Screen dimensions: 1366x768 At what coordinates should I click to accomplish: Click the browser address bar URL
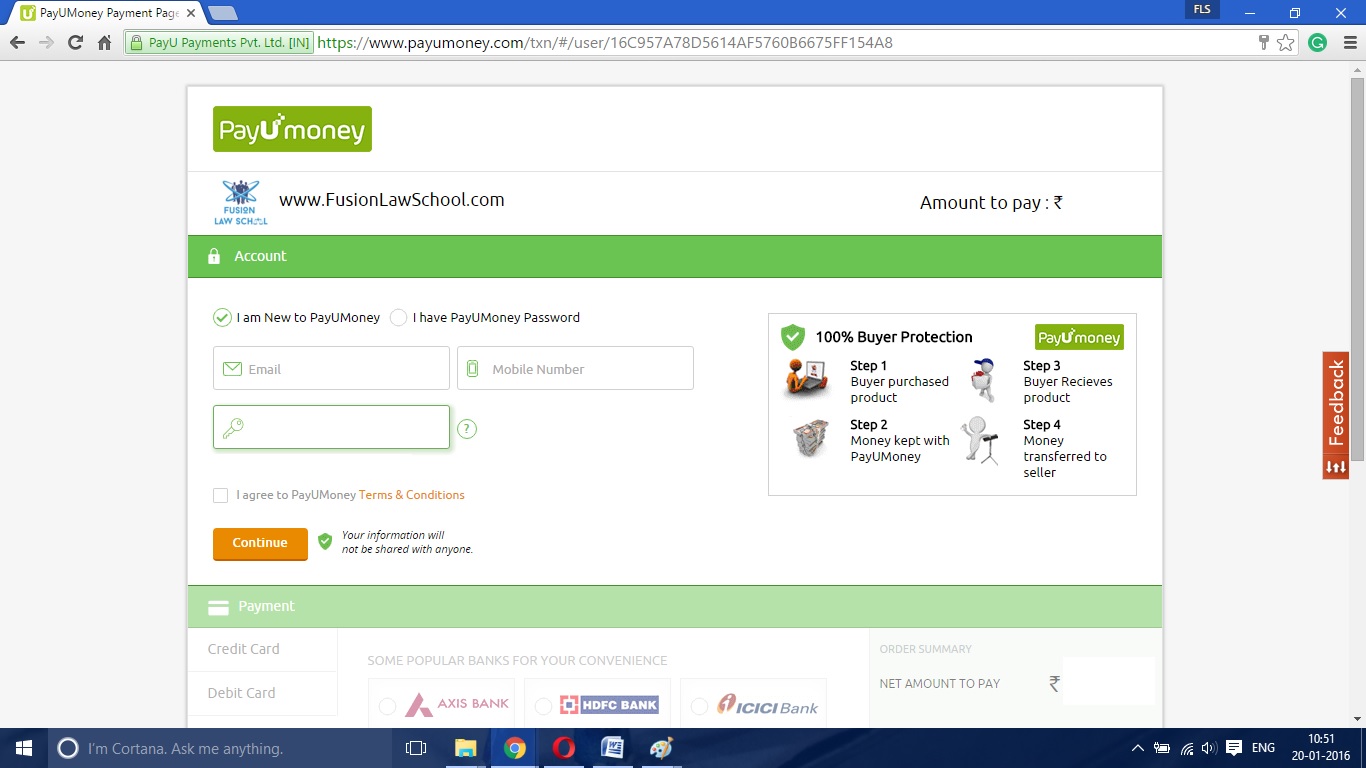(x=605, y=43)
